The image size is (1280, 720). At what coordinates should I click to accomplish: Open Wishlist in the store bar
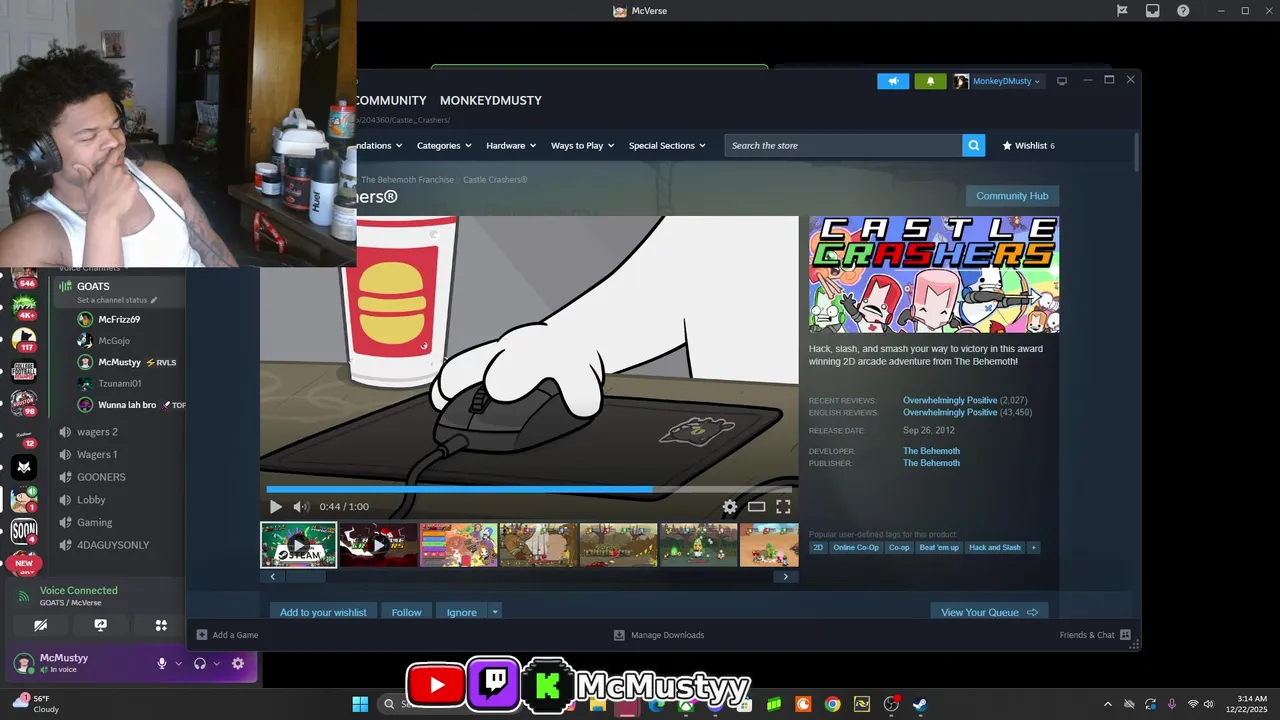tap(1028, 145)
